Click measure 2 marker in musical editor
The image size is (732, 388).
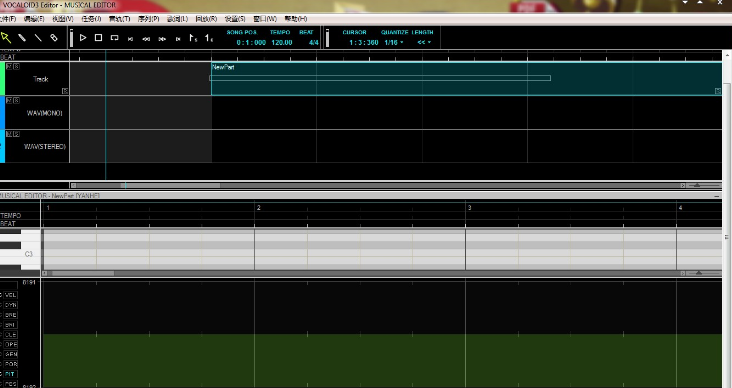click(x=258, y=208)
